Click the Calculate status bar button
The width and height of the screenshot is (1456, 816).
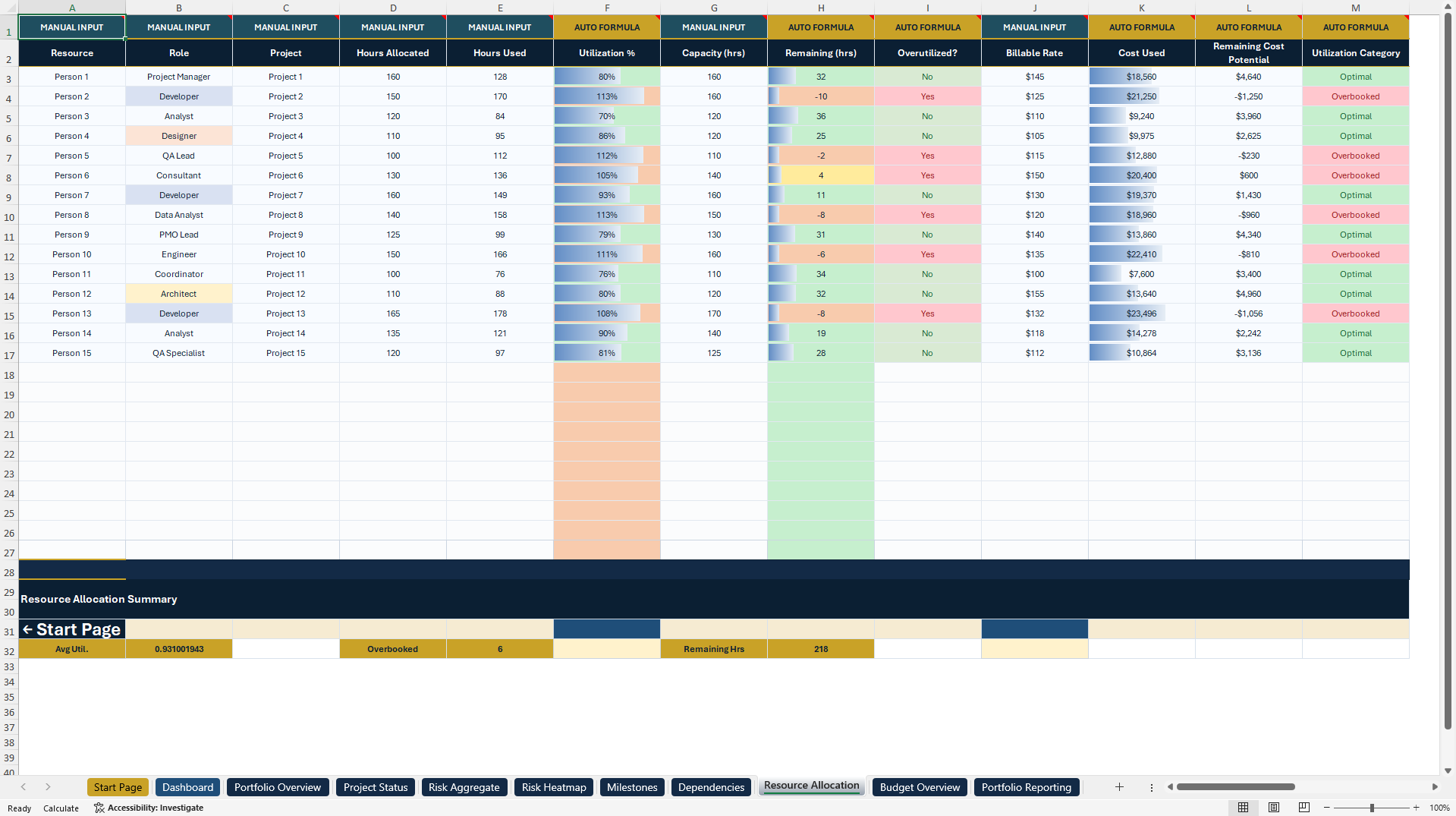click(x=61, y=808)
